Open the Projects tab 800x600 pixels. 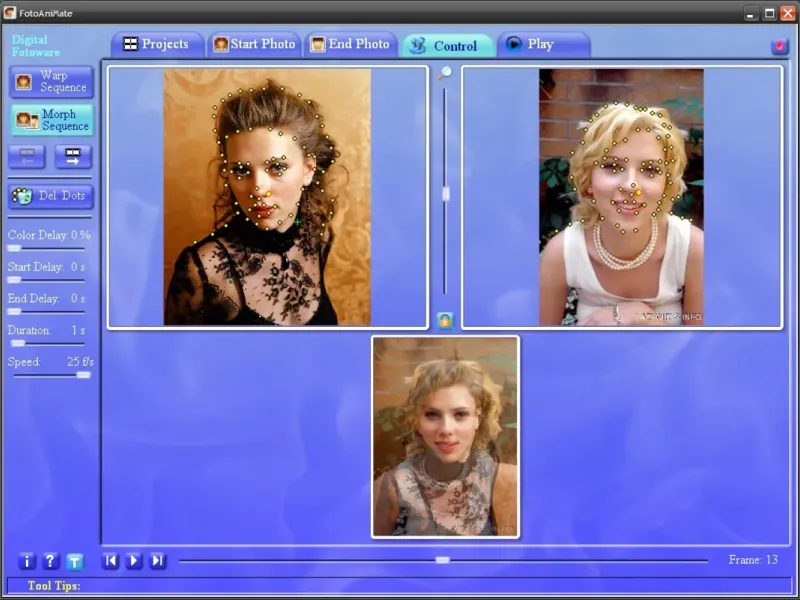pos(157,44)
